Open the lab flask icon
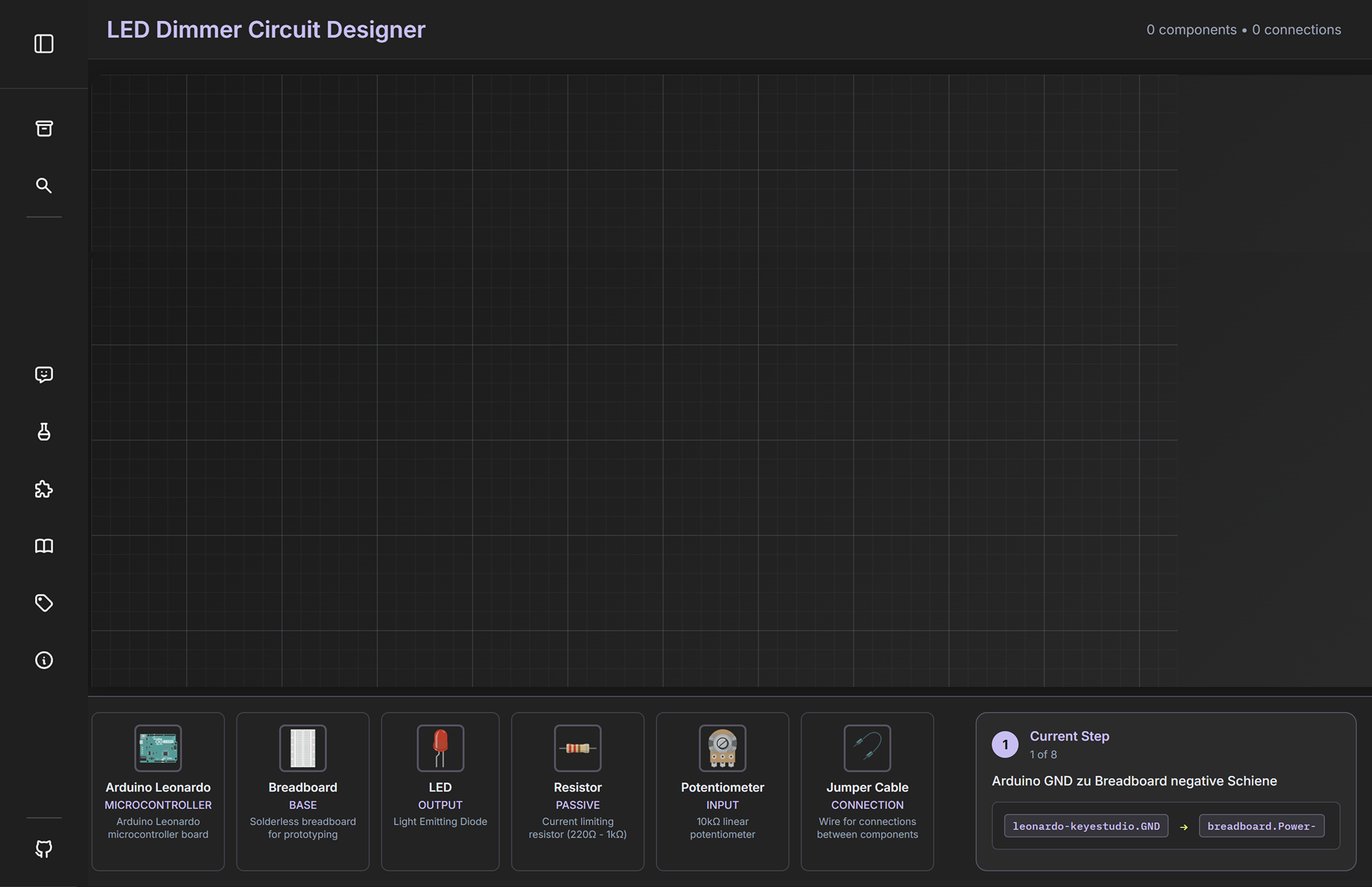Viewport: 1372px width, 887px height. (44, 432)
